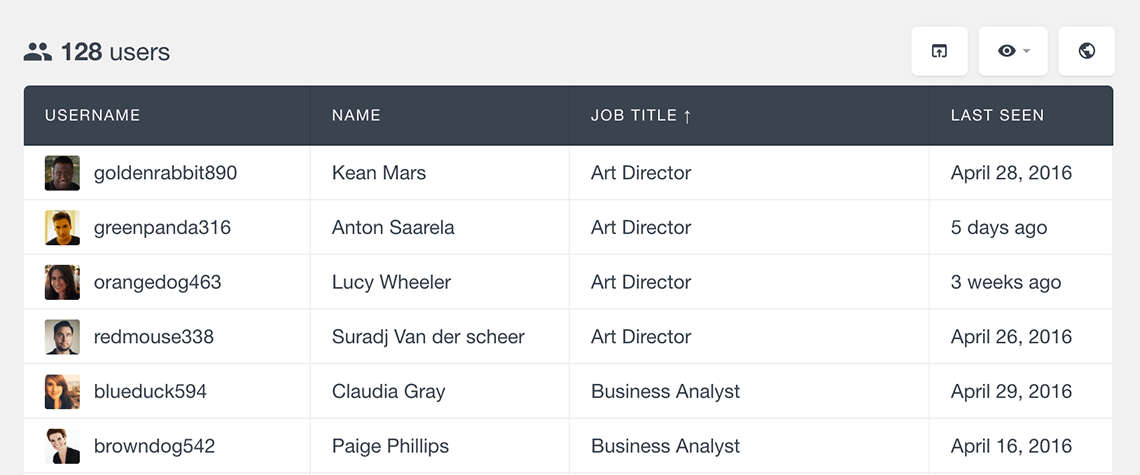Viewport: 1140px width, 475px height.
Task: Sort table by Name column
Action: point(356,115)
